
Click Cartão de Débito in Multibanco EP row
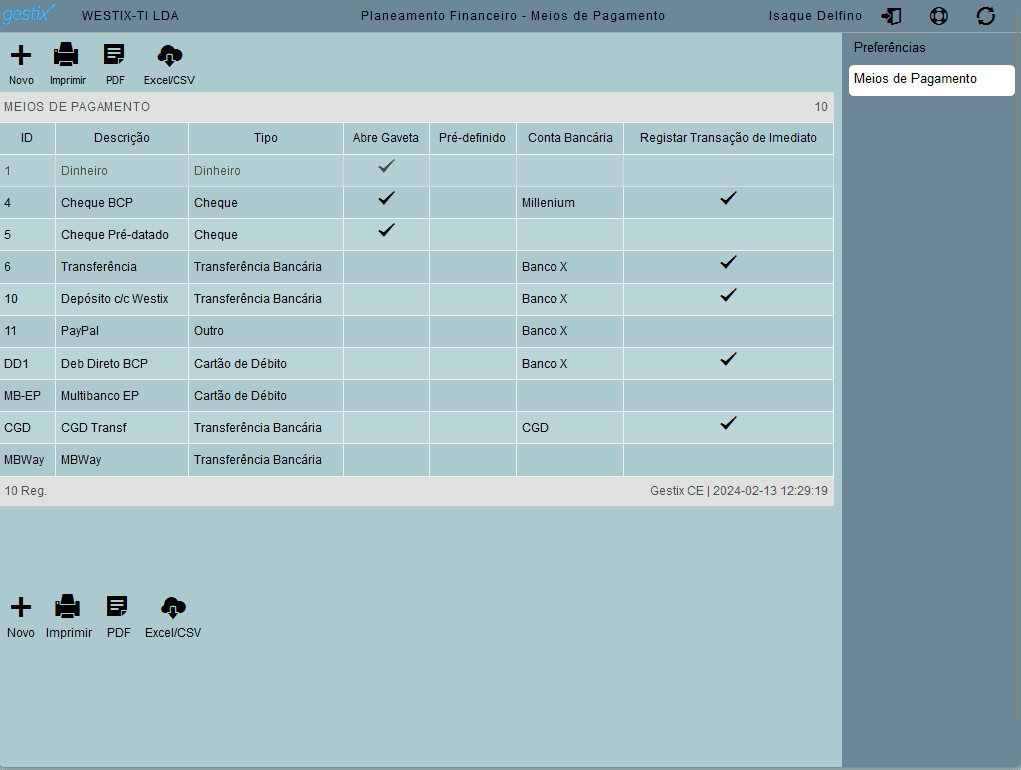pyautogui.click(x=266, y=395)
